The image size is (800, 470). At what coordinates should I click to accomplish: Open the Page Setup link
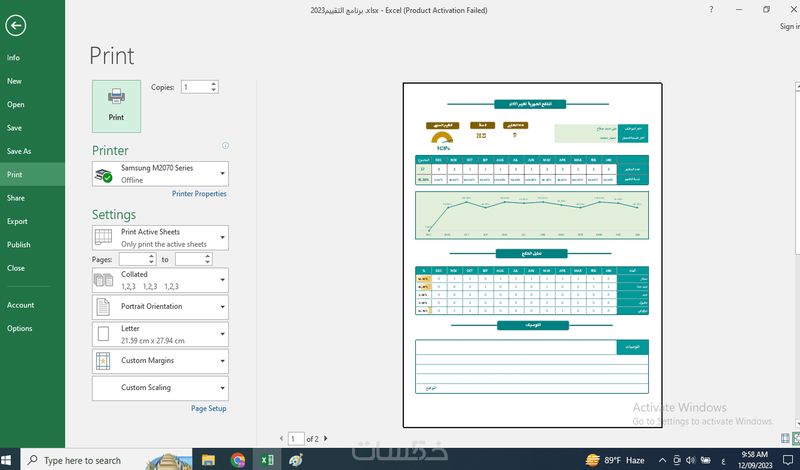click(209, 409)
